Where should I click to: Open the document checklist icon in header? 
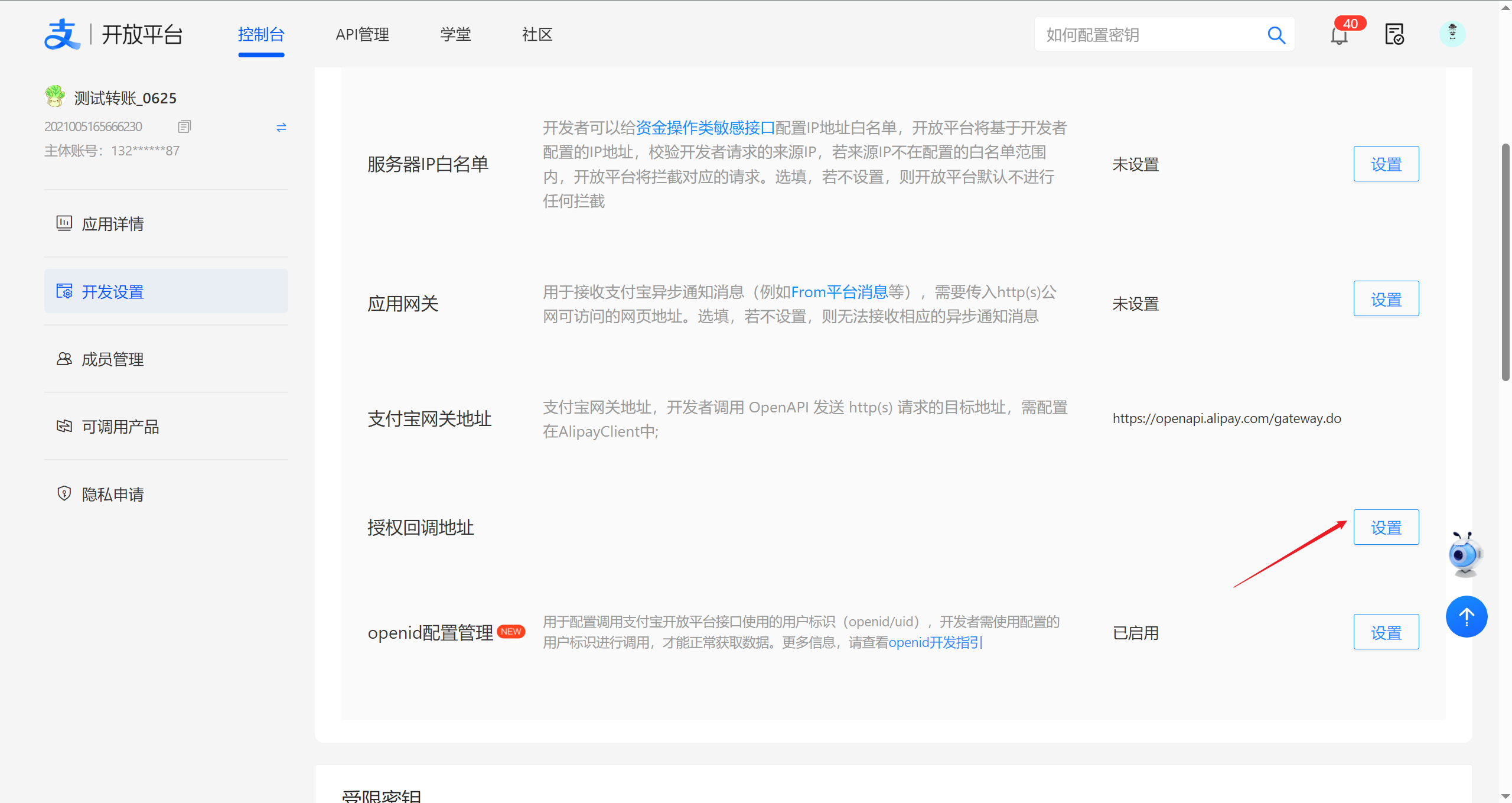click(x=1394, y=34)
